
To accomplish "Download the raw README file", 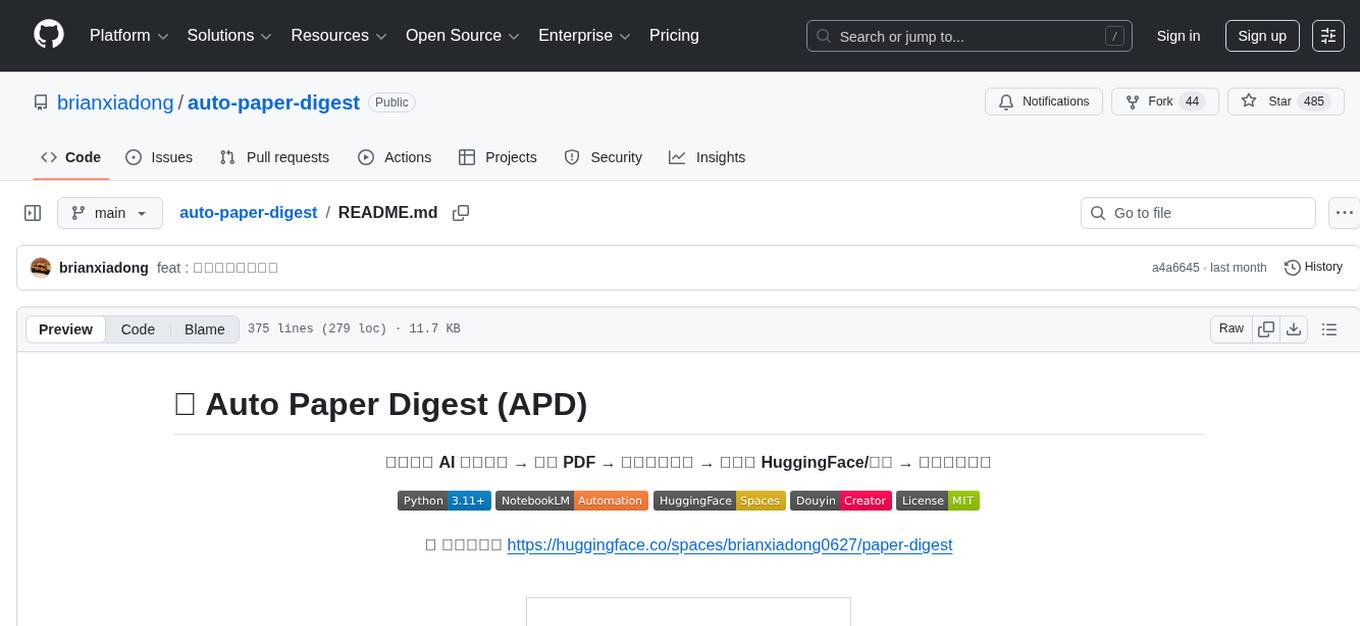I will coord(1294,328).
